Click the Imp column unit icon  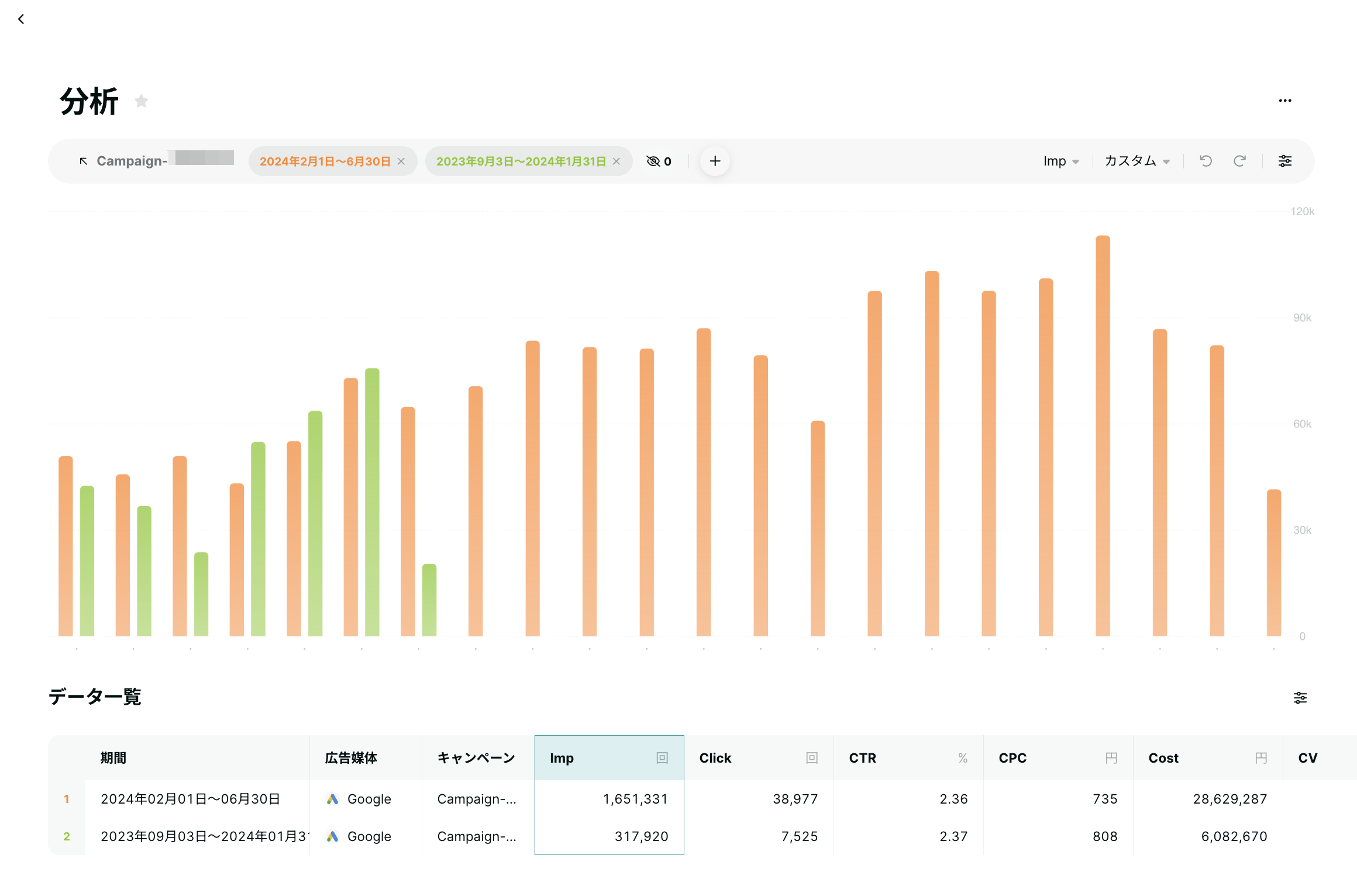662,758
